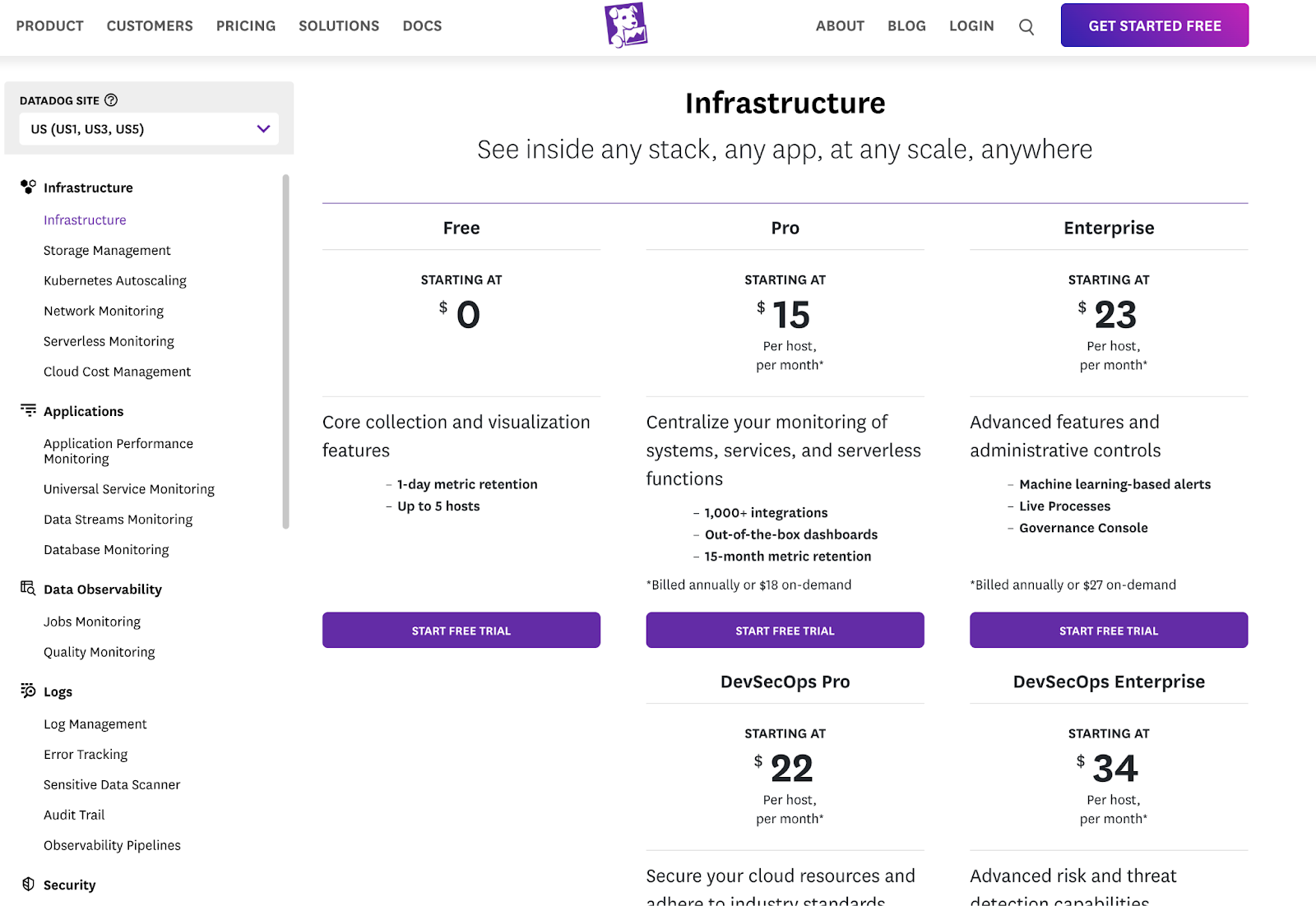The image size is (1316, 906).
Task: Click the "Machine learning-based alerts" feature text
Action: pos(1114,484)
